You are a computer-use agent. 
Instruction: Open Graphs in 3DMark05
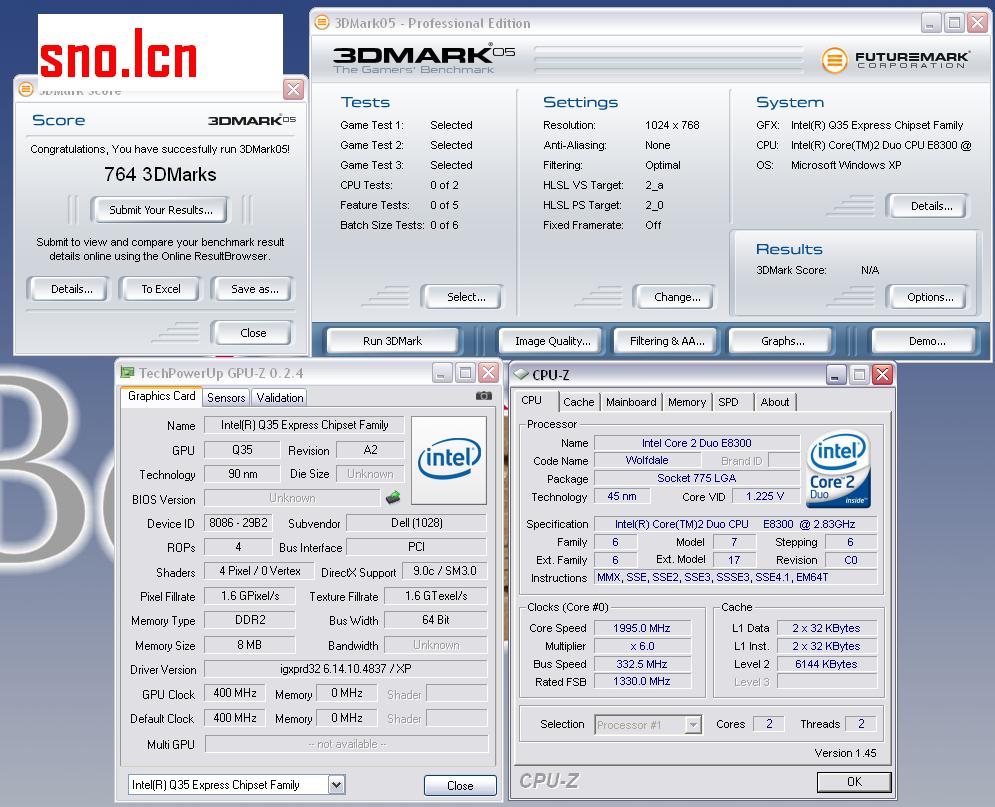click(782, 341)
